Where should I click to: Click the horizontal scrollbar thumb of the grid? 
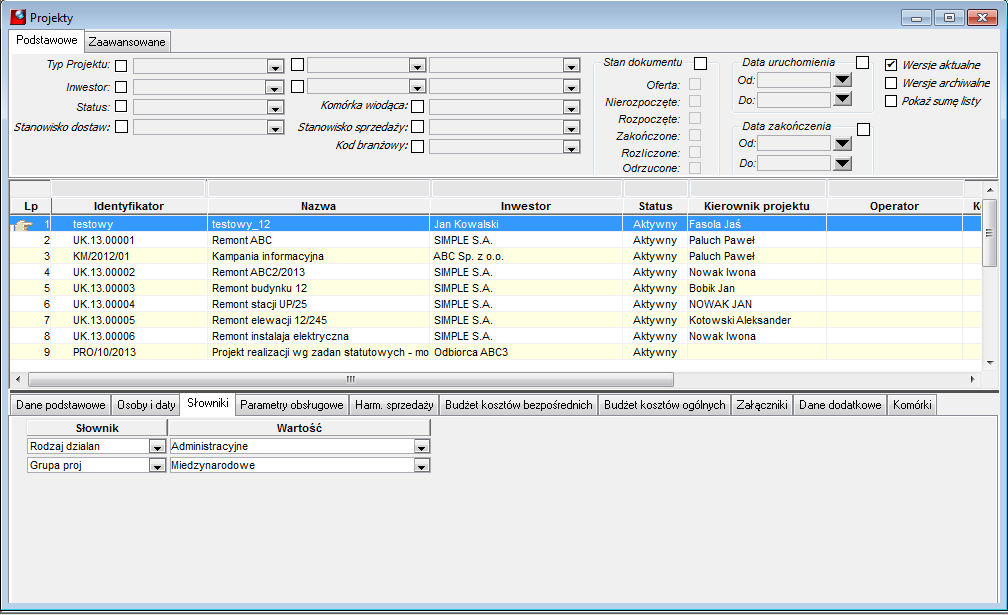(x=351, y=379)
